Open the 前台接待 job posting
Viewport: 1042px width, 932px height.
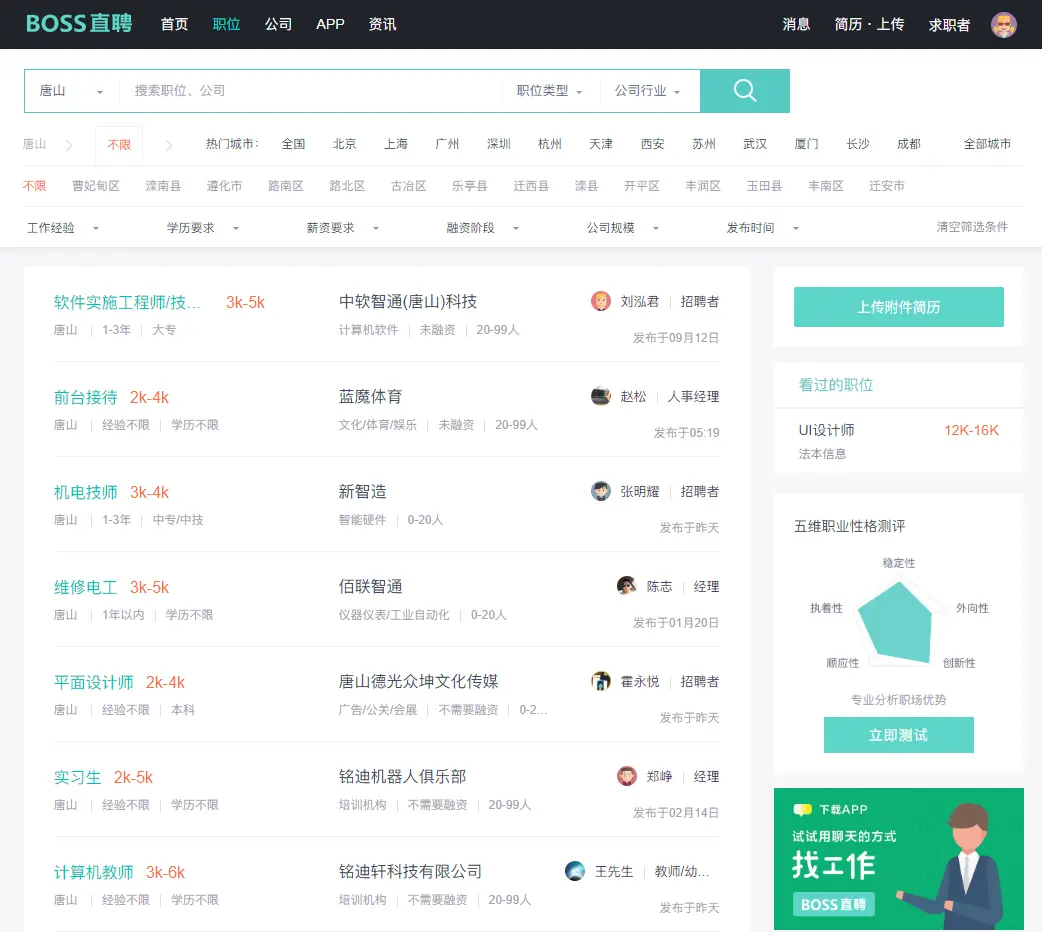pos(85,398)
